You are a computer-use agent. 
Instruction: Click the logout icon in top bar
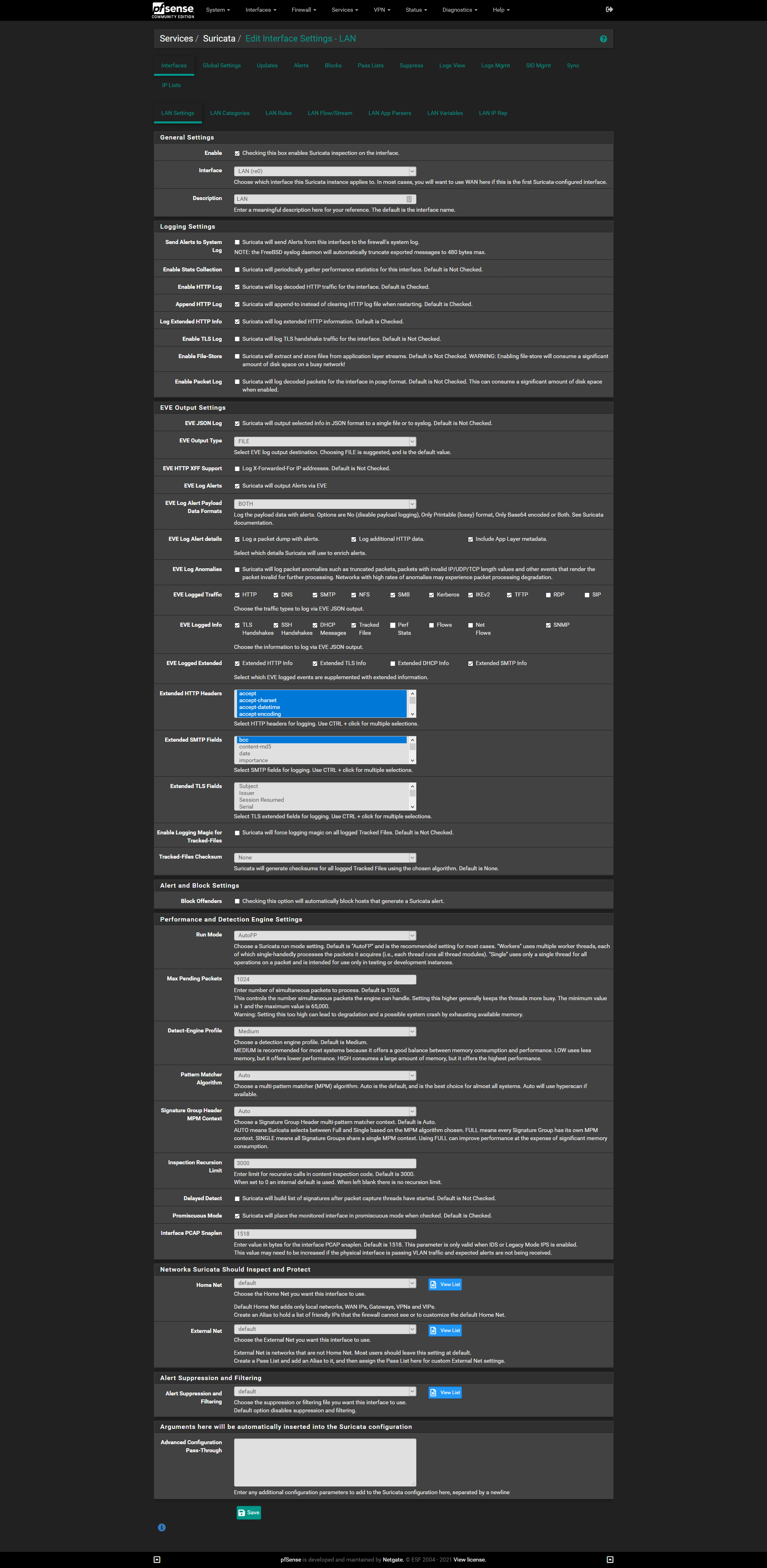pos(609,10)
